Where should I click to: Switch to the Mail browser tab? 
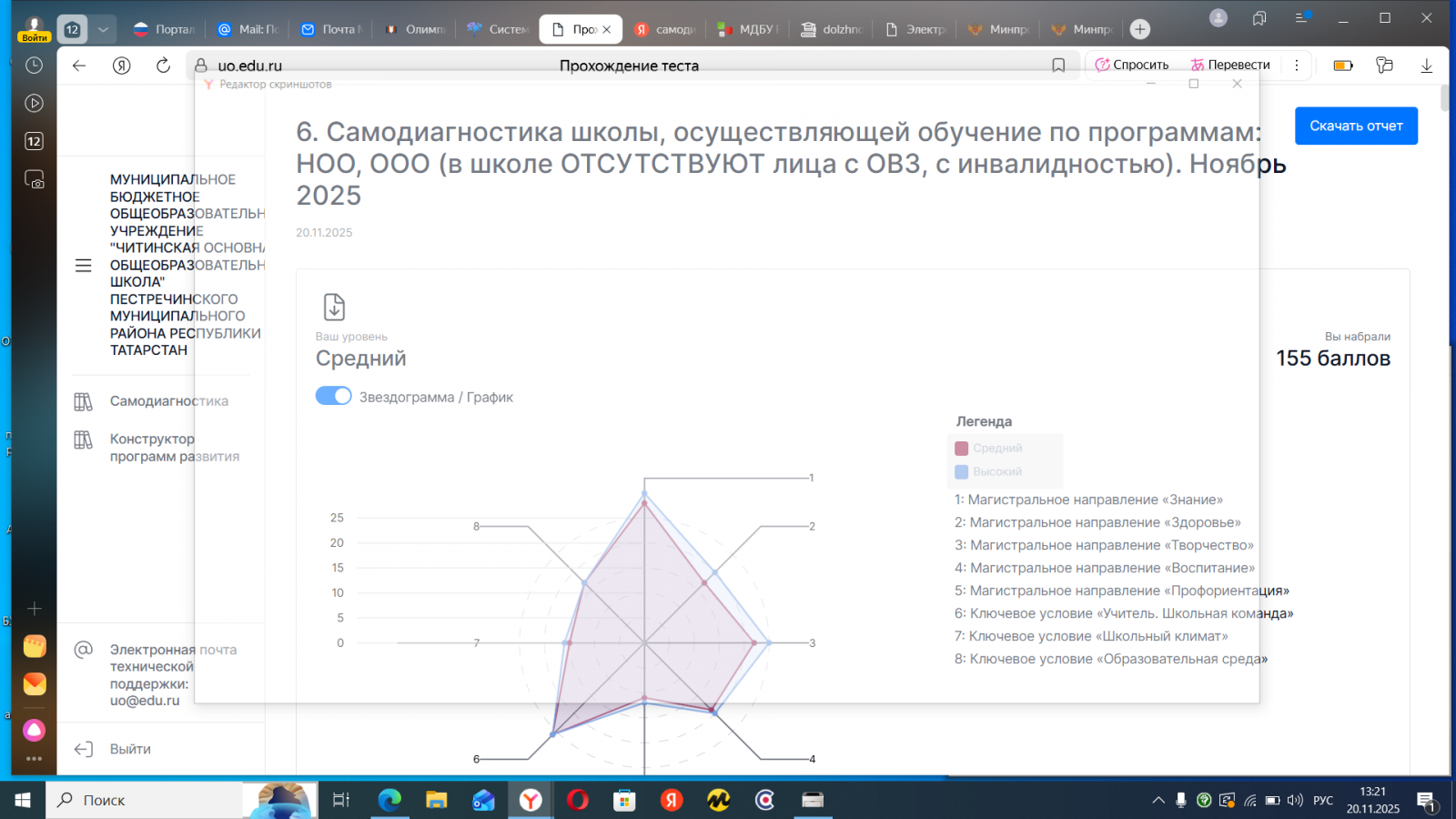click(x=248, y=29)
